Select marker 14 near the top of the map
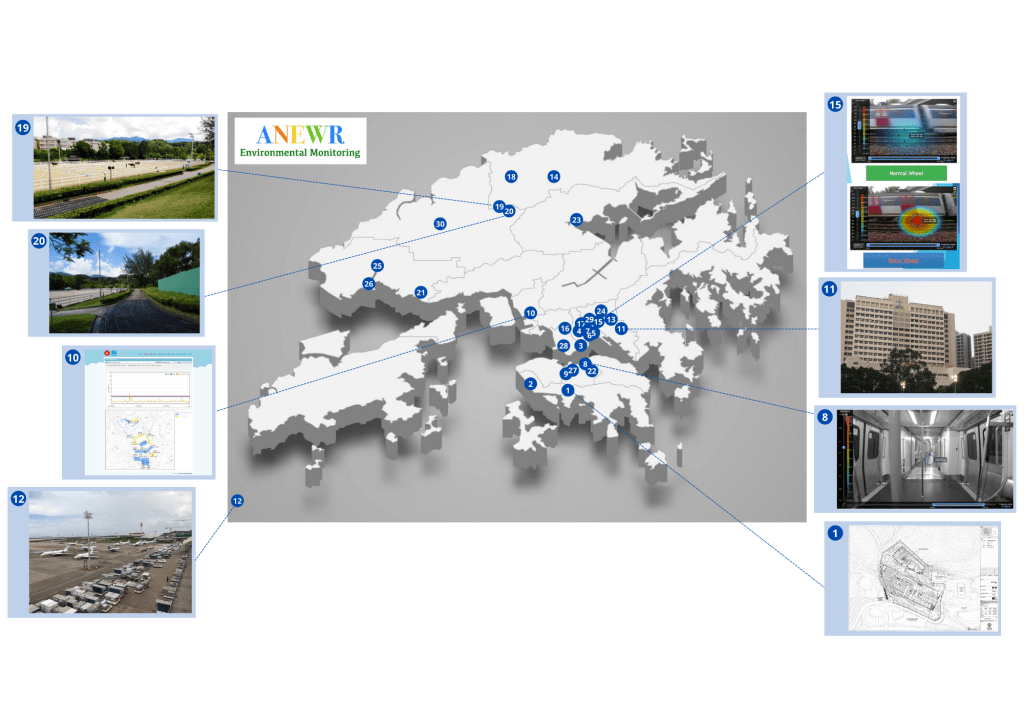The width and height of the screenshot is (1024, 726). (x=552, y=174)
